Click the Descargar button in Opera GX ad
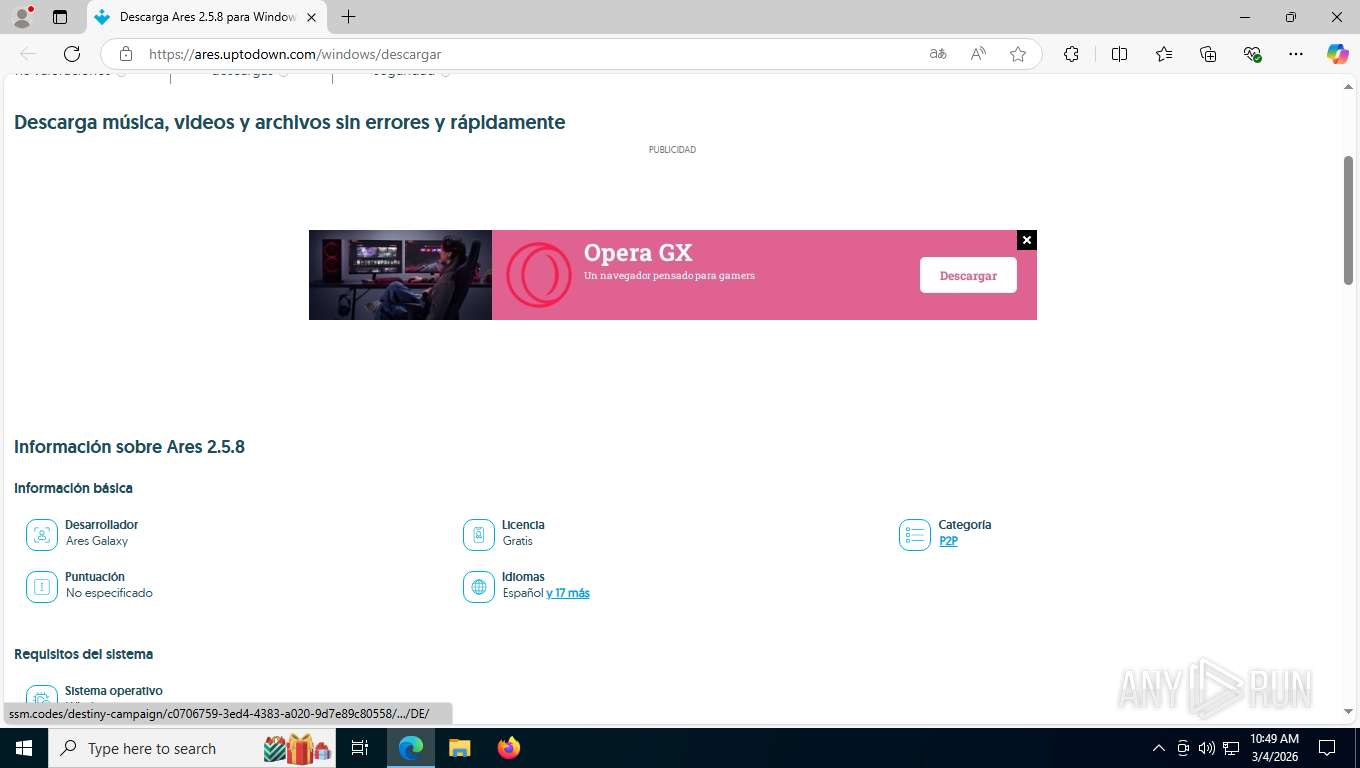 [968, 275]
